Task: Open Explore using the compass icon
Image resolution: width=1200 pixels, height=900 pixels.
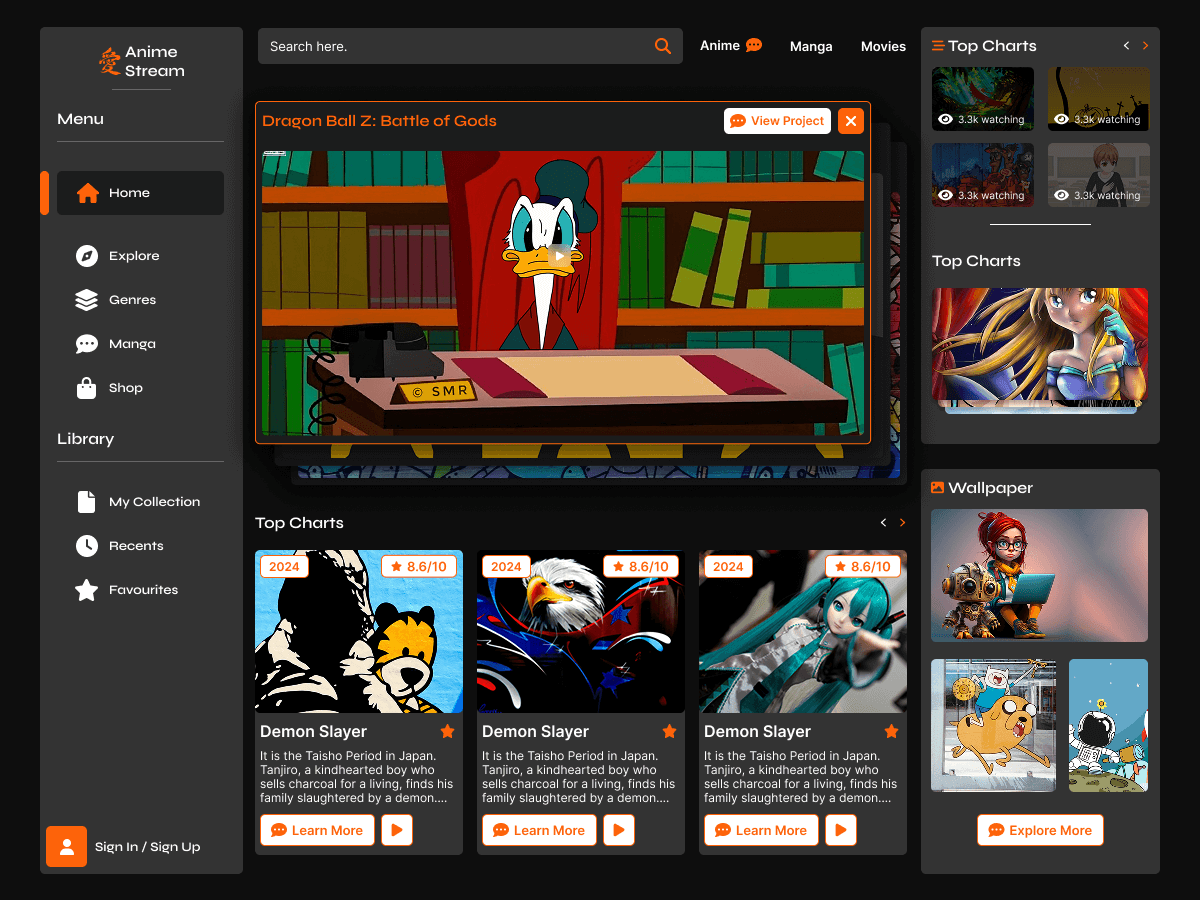Action: tap(86, 255)
